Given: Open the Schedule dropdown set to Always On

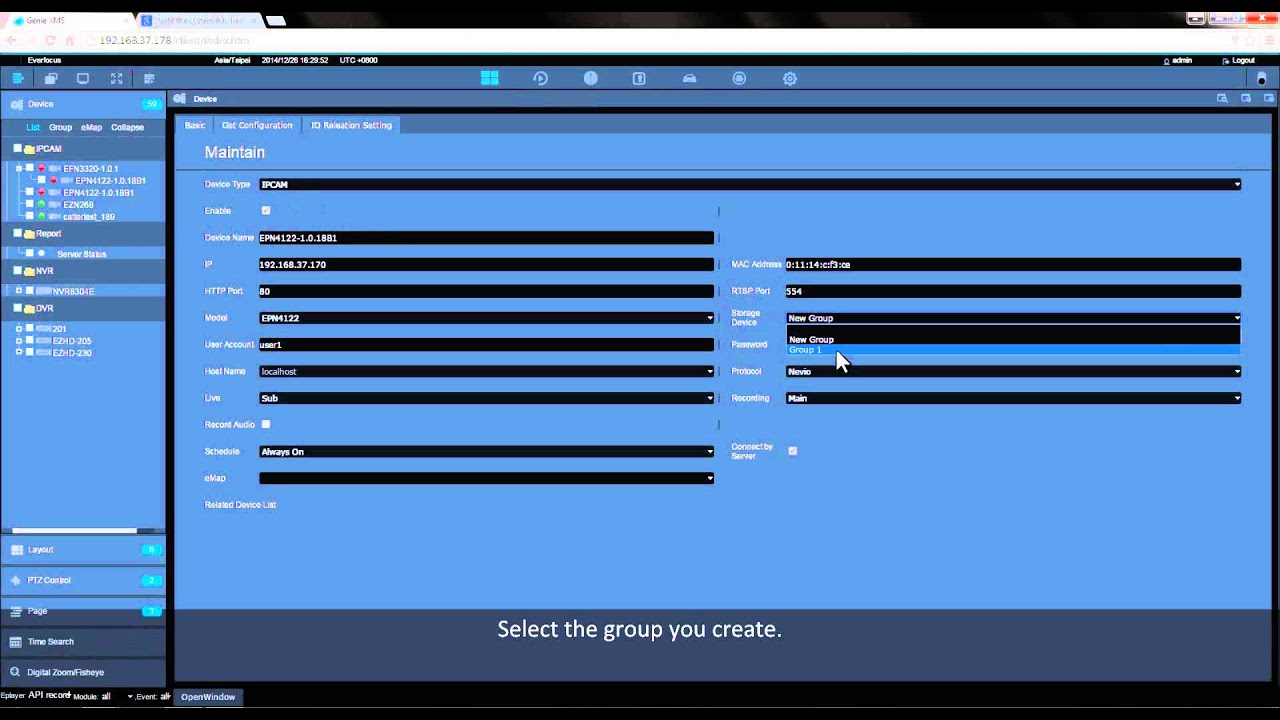Looking at the screenshot, I should click(x=486, y=452).
